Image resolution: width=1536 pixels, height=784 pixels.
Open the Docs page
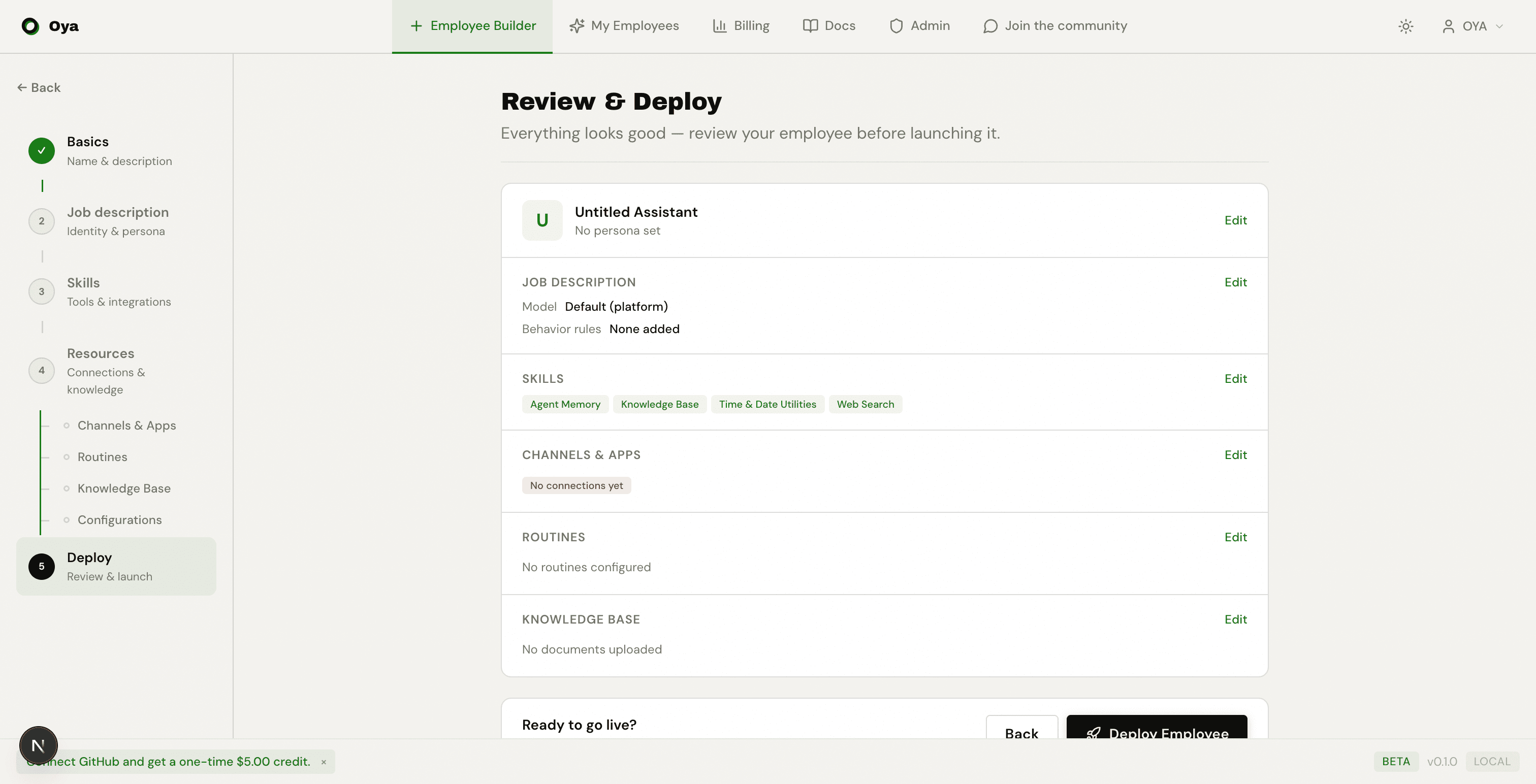(828, 25)
